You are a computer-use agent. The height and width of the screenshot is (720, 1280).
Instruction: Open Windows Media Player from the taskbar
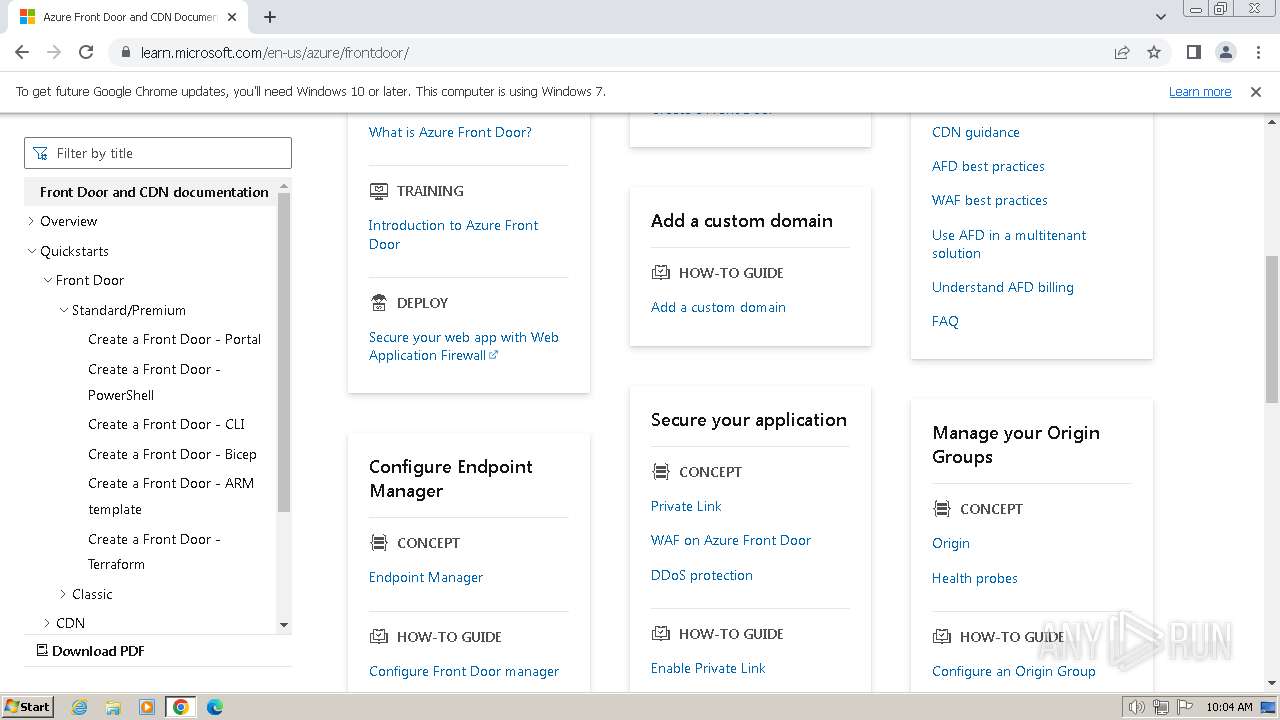coord(147,707)
